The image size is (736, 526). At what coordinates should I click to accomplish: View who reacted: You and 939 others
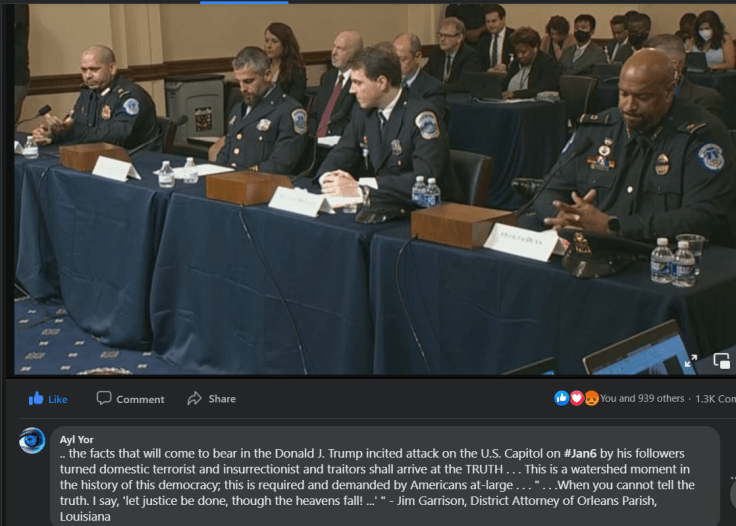click(642, 398)
